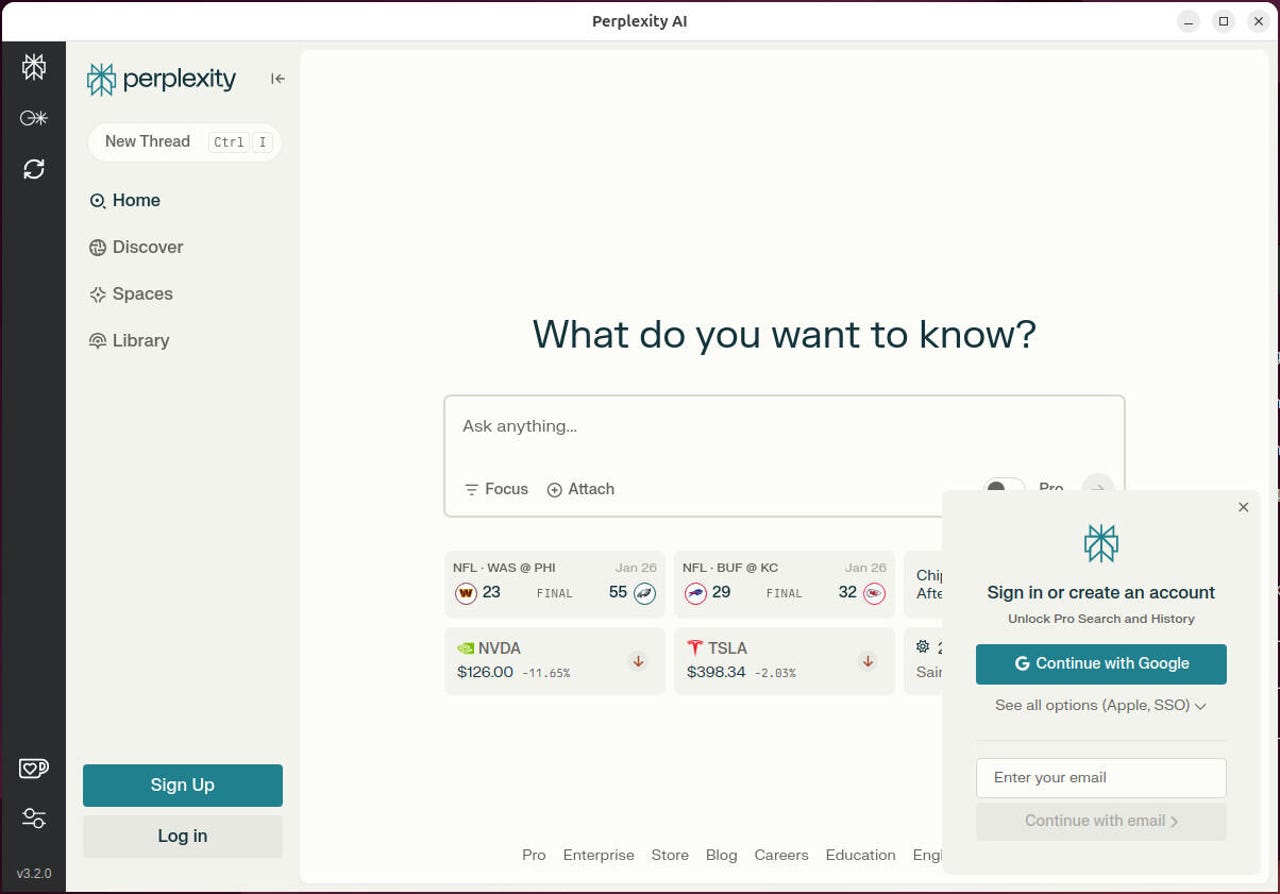Click the Perplexity logo in the dark strip
Screen dimensions: 1280x894
(x=34, y=67)
